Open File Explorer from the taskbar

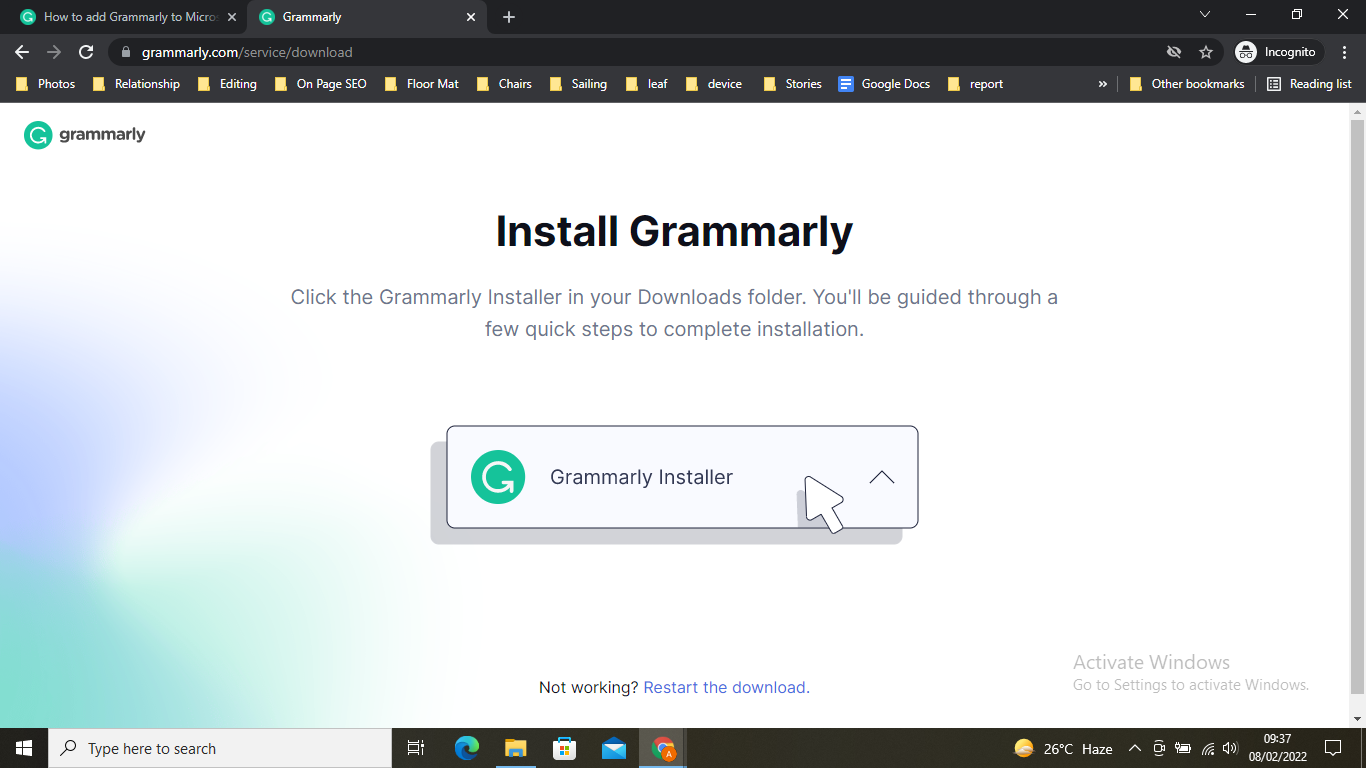(x=516, y=748)
